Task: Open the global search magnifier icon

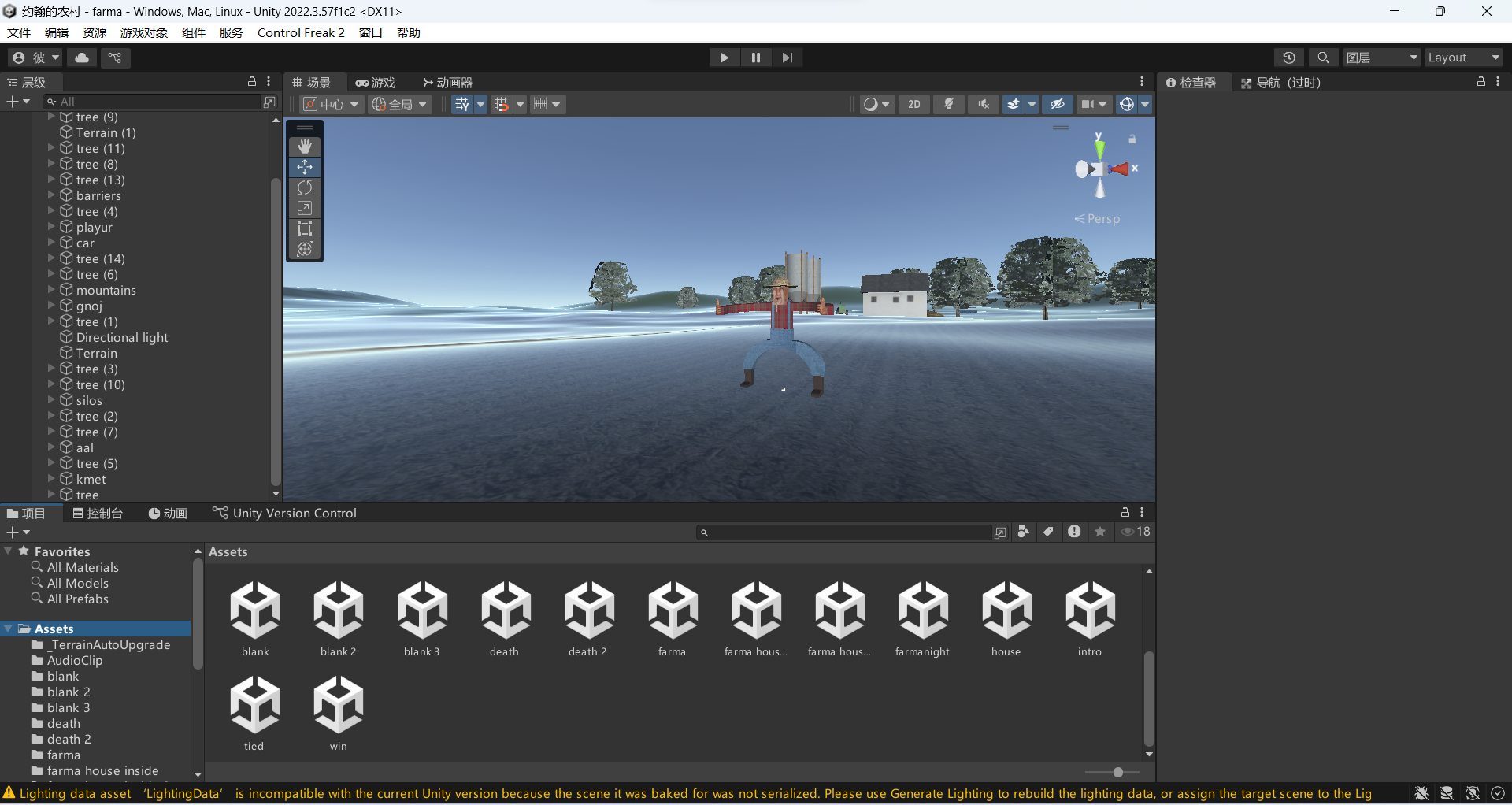Action: tap(1324, 57)
